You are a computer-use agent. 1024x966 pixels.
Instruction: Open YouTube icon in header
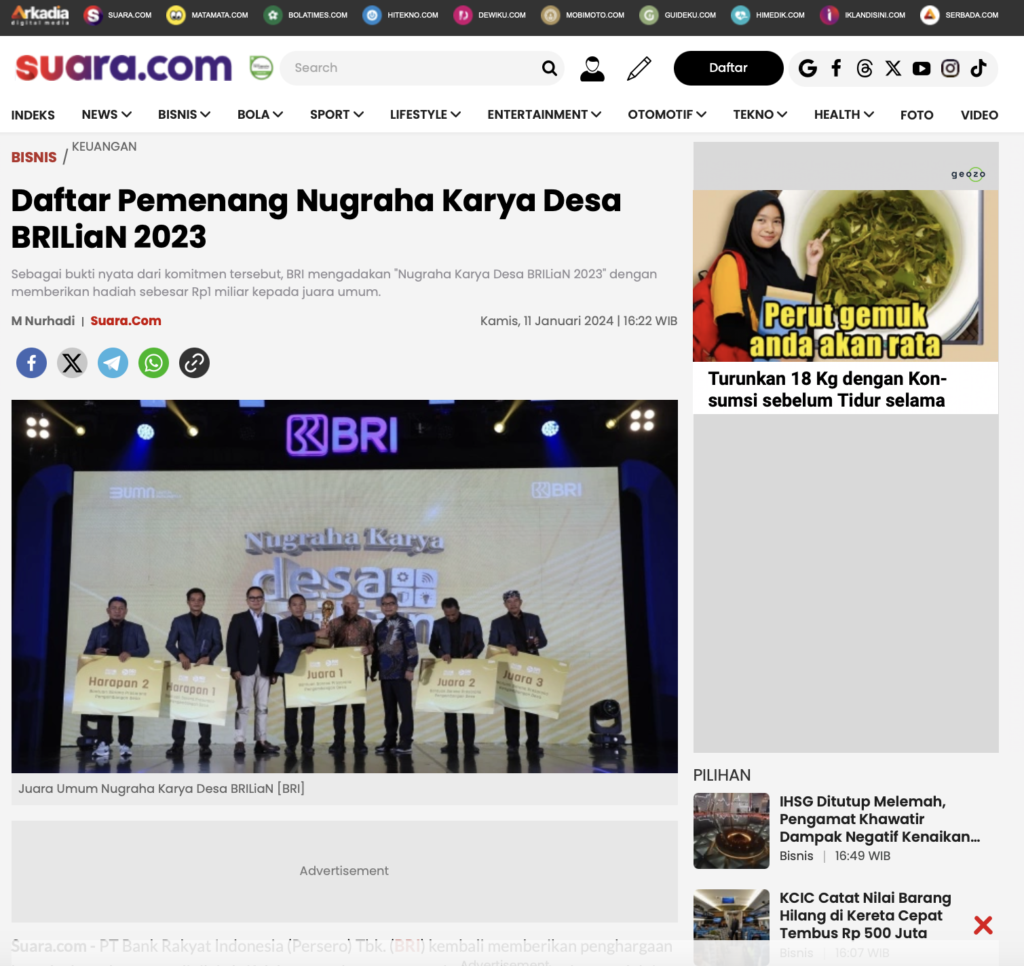tap(921, 68)
